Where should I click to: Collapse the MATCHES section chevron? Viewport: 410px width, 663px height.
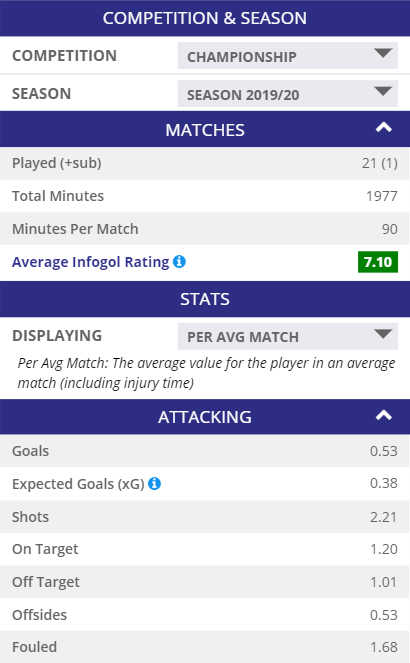[x=384, y=128]
